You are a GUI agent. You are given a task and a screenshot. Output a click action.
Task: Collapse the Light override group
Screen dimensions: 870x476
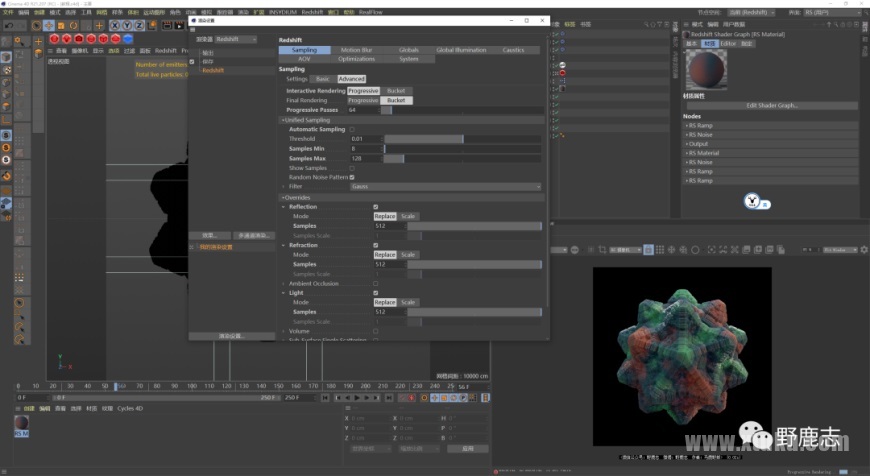click(284, 293)
